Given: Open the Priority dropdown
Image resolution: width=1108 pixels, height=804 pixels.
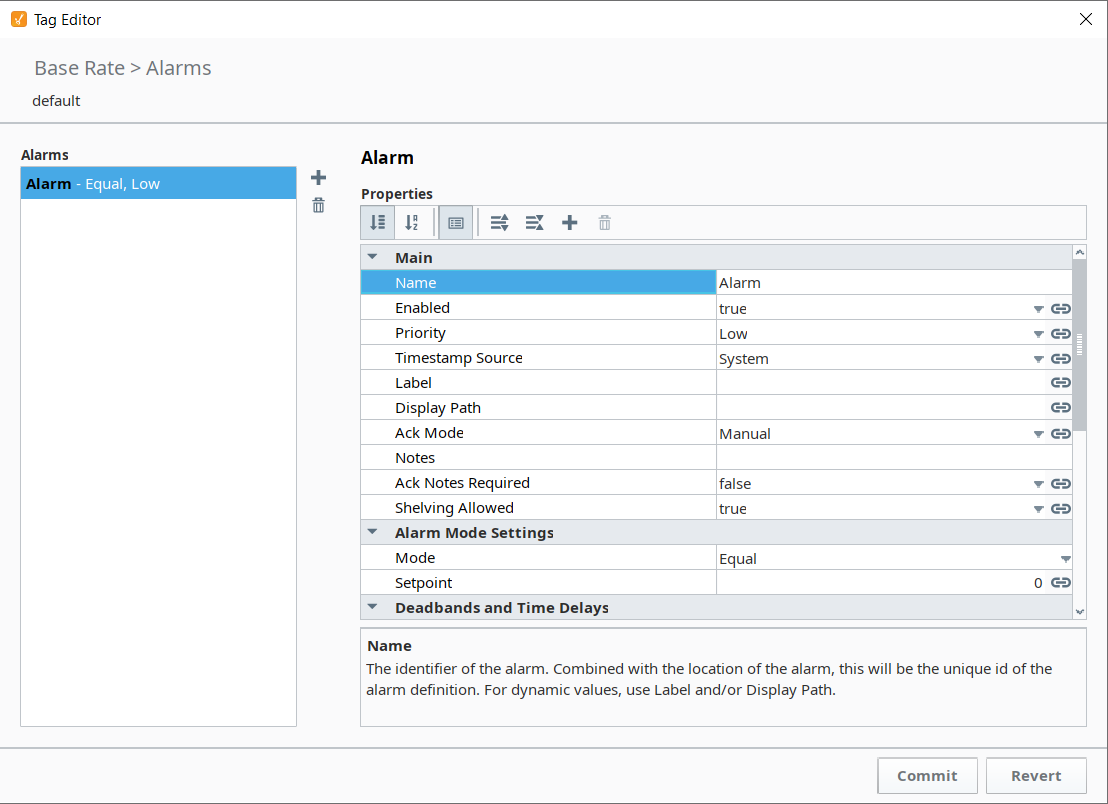Looking at the screenshot, I should point(1038,333).
